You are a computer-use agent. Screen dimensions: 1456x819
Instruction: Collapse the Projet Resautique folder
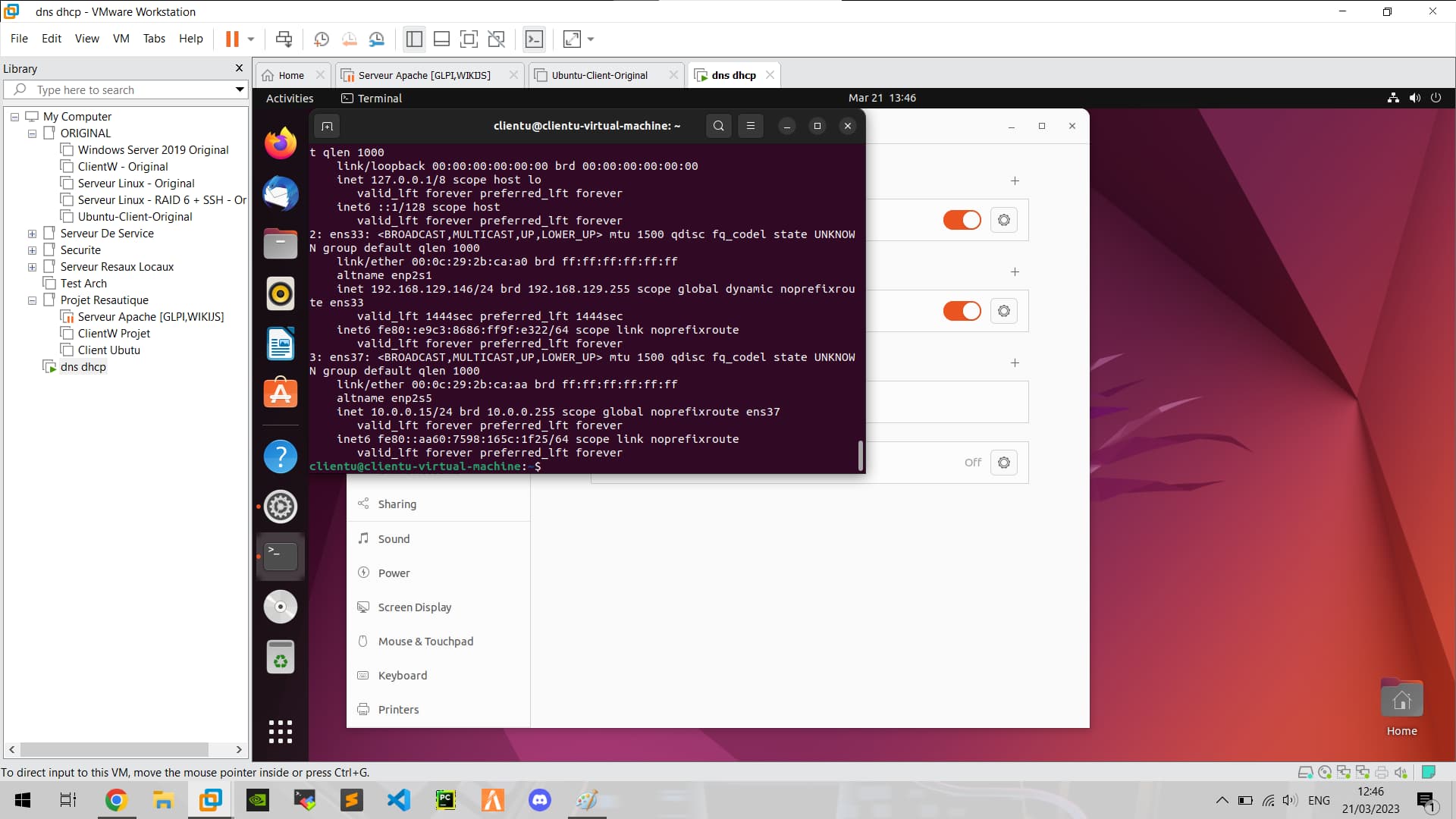click(32, 300)
